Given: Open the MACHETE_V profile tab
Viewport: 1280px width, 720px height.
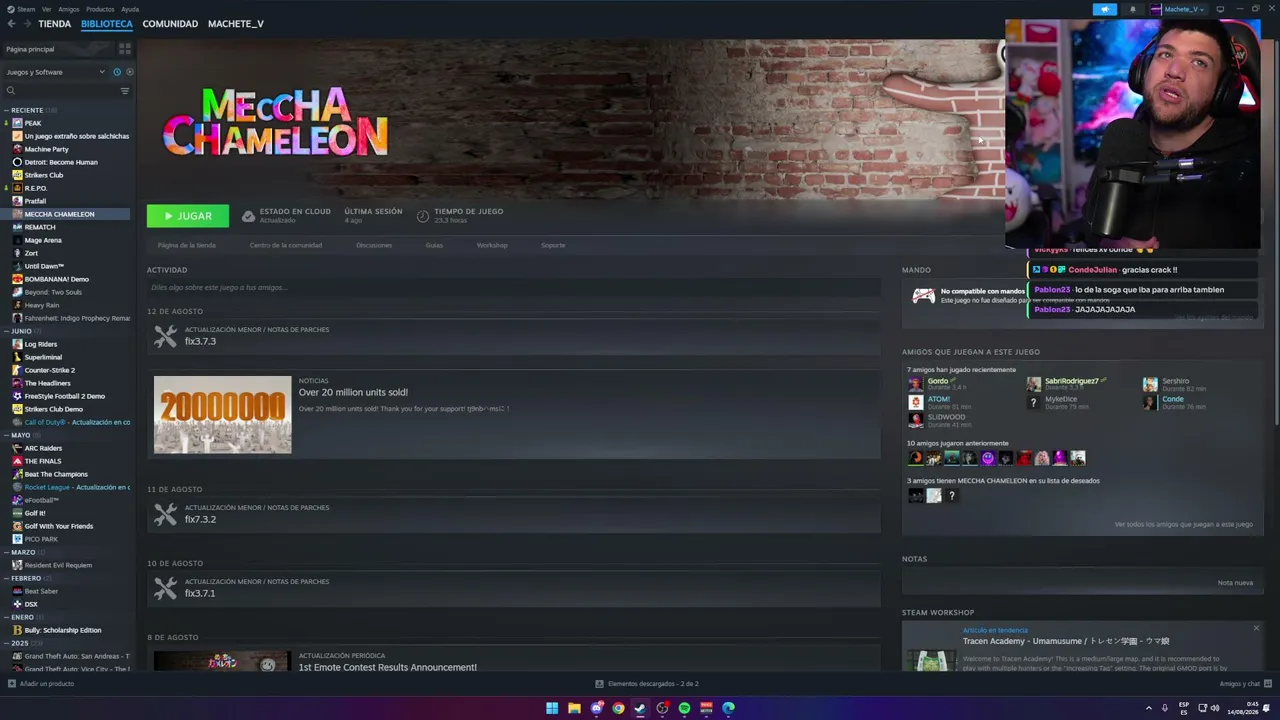Looking at the screenshot, I should tap(236, 24).
